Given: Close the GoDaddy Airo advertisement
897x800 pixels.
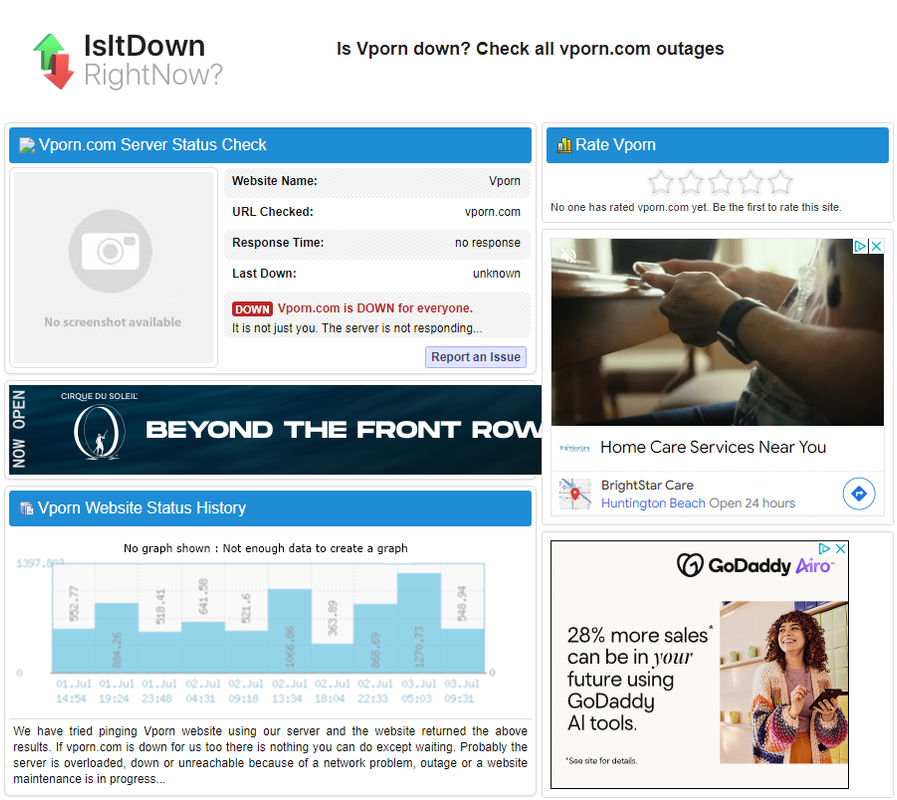Looking at the screenshot, I should pyautogui.click(x=840, y=548).
